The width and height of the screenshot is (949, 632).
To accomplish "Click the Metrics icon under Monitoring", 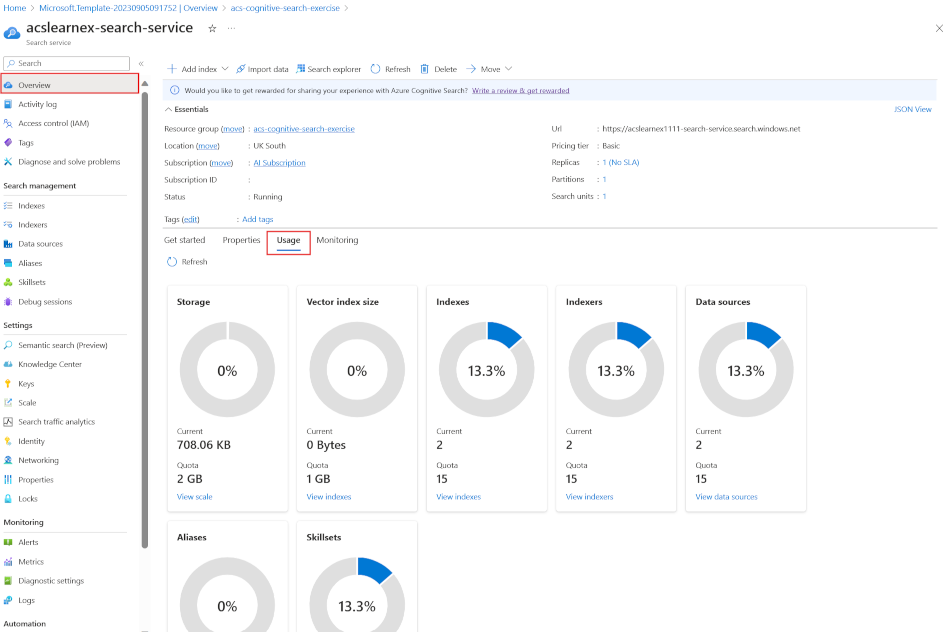I will pos(8,562).
